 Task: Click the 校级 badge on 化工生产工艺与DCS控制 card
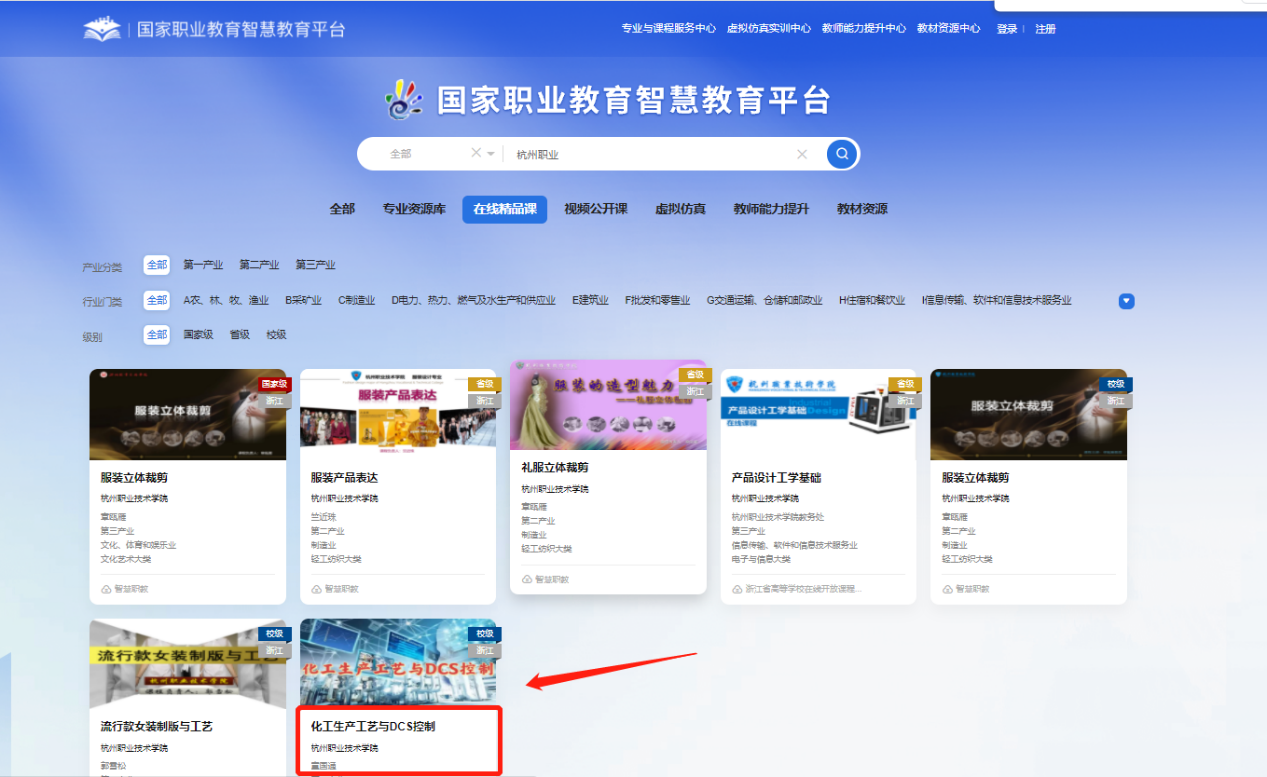(484, 634)
